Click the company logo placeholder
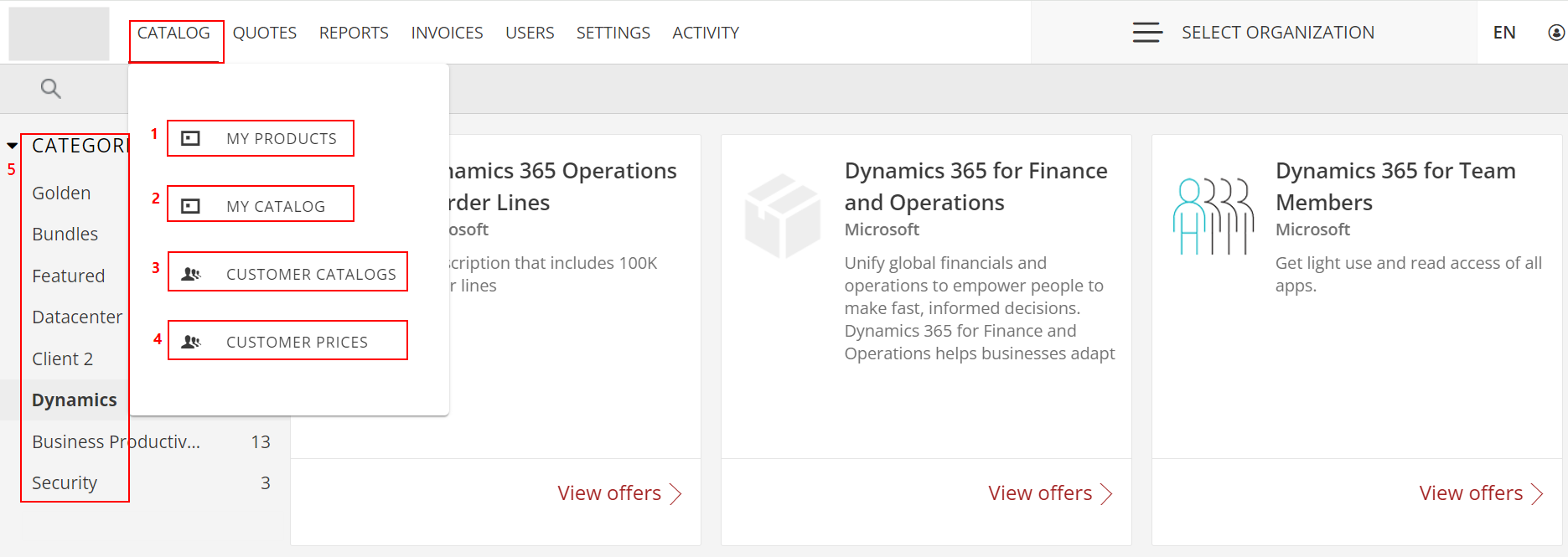The height and width of the screenshot is (557, 1568). pos(59,34)
